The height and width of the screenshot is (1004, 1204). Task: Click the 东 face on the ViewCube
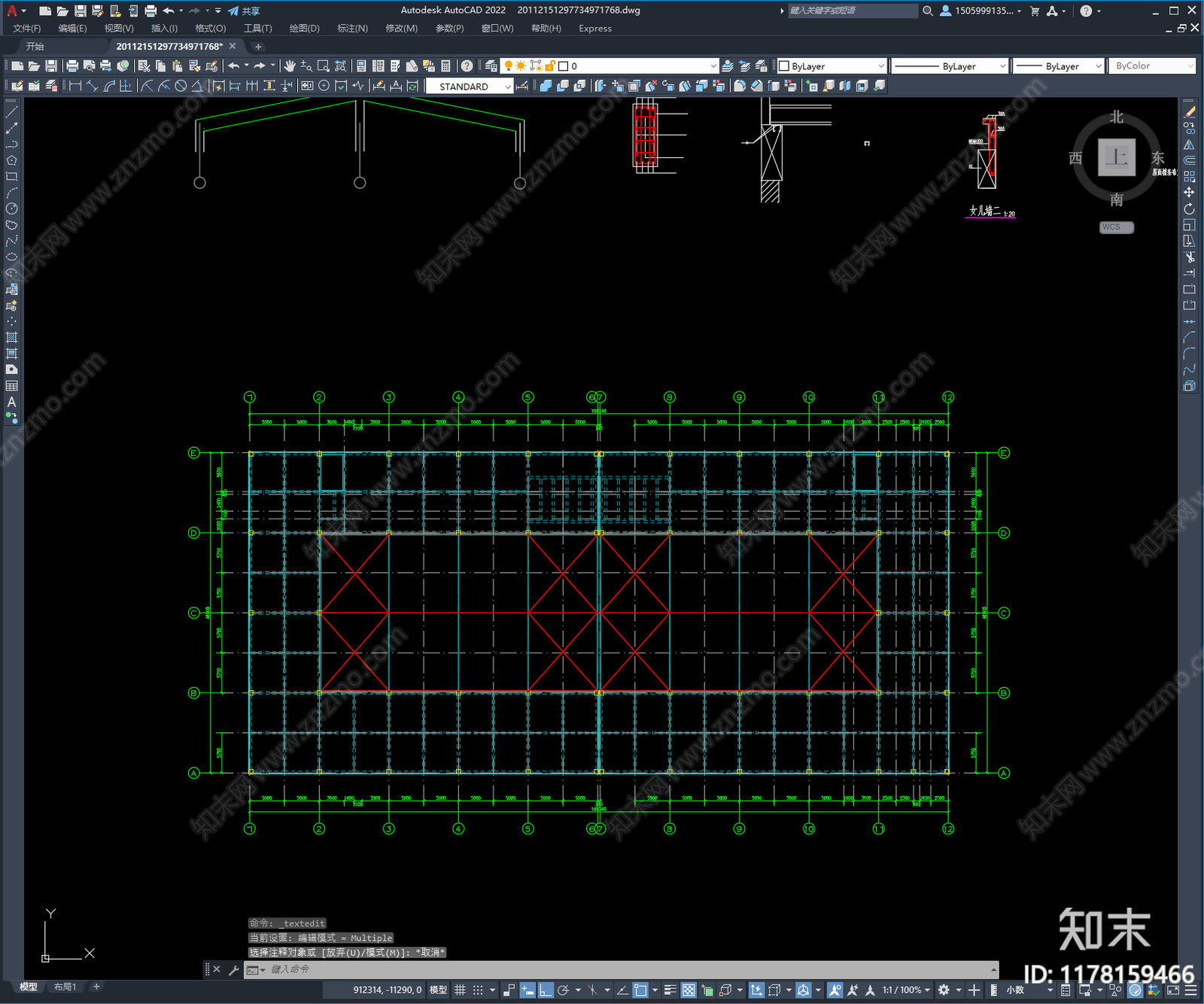1157,158
